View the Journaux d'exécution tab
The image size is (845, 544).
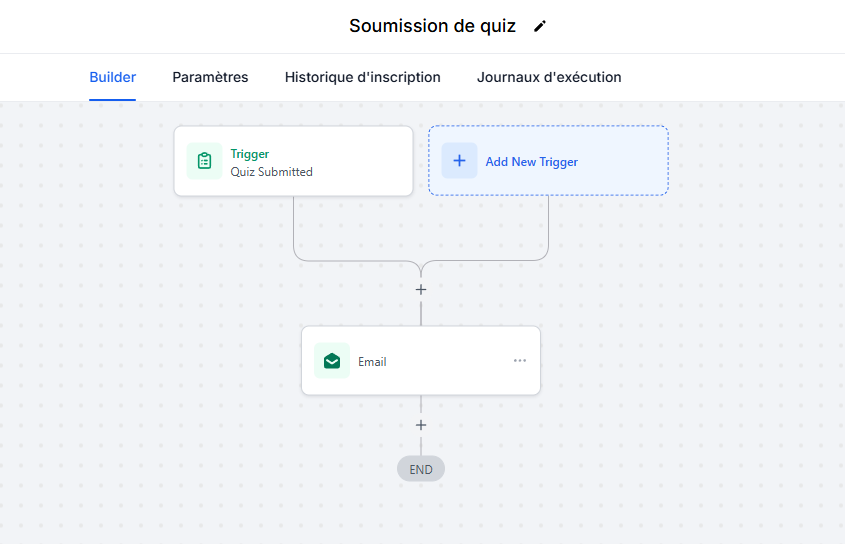click(x=549, y=77)
